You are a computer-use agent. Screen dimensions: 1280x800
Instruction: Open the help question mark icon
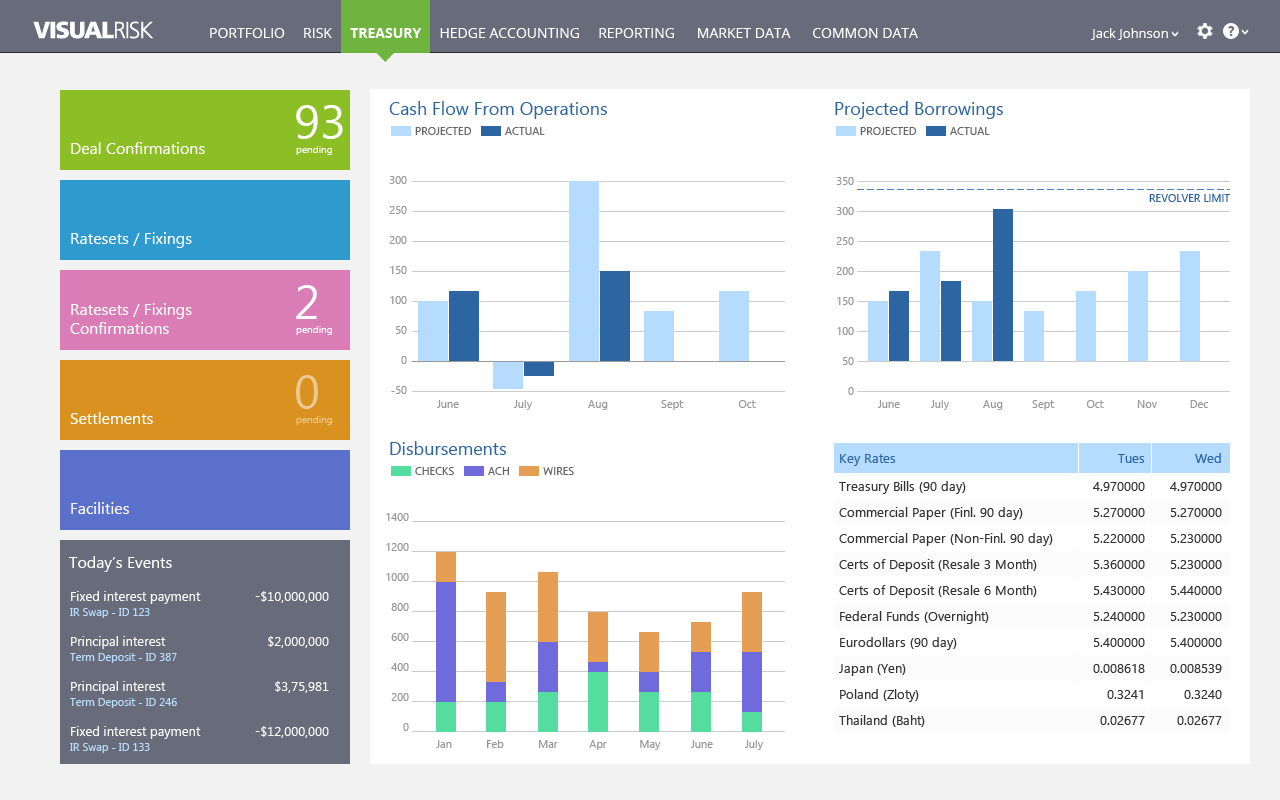(x=1230, y=32)
